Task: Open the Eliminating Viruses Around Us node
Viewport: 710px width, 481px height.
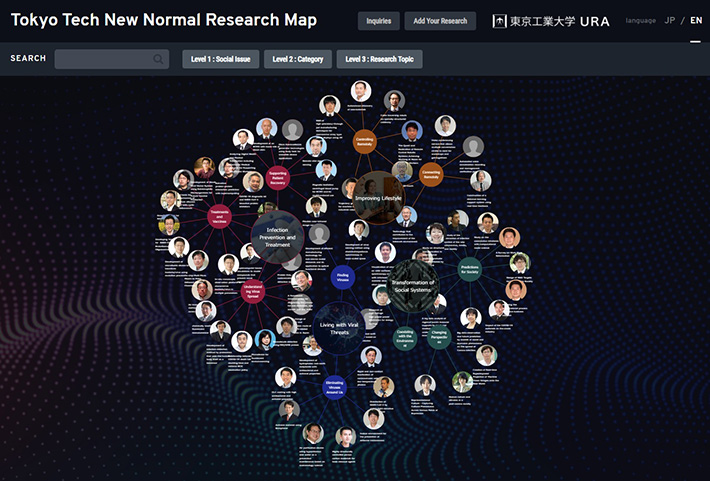Action: pos(335,387)
